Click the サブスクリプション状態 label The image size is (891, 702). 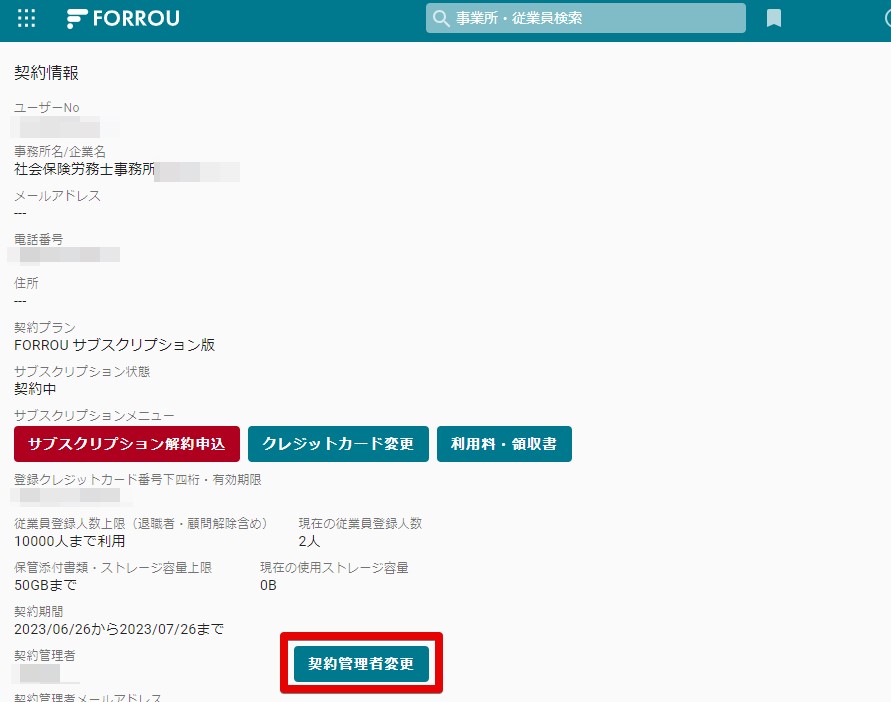pos(82,371)
